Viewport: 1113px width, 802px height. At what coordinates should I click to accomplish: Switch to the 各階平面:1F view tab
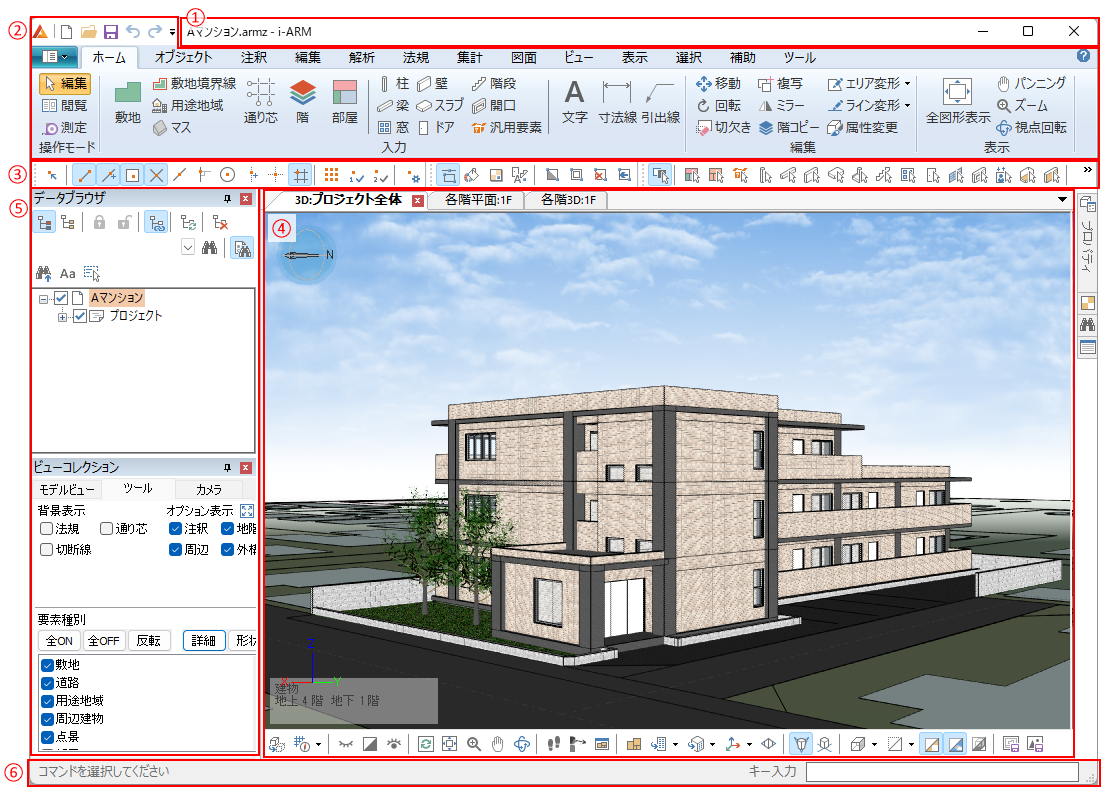(x=475, y=200)
